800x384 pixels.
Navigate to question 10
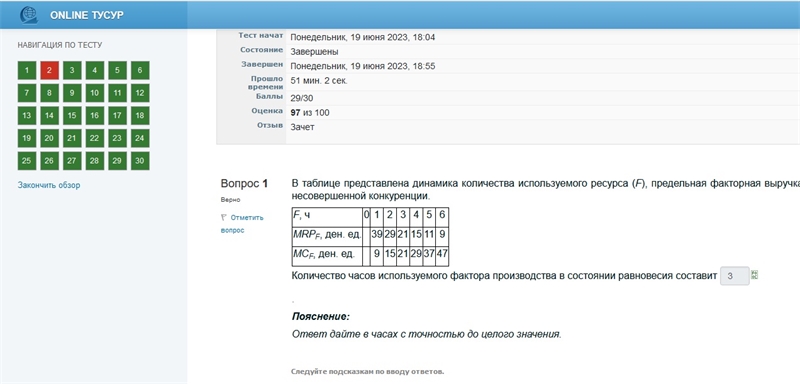point(94,93)
